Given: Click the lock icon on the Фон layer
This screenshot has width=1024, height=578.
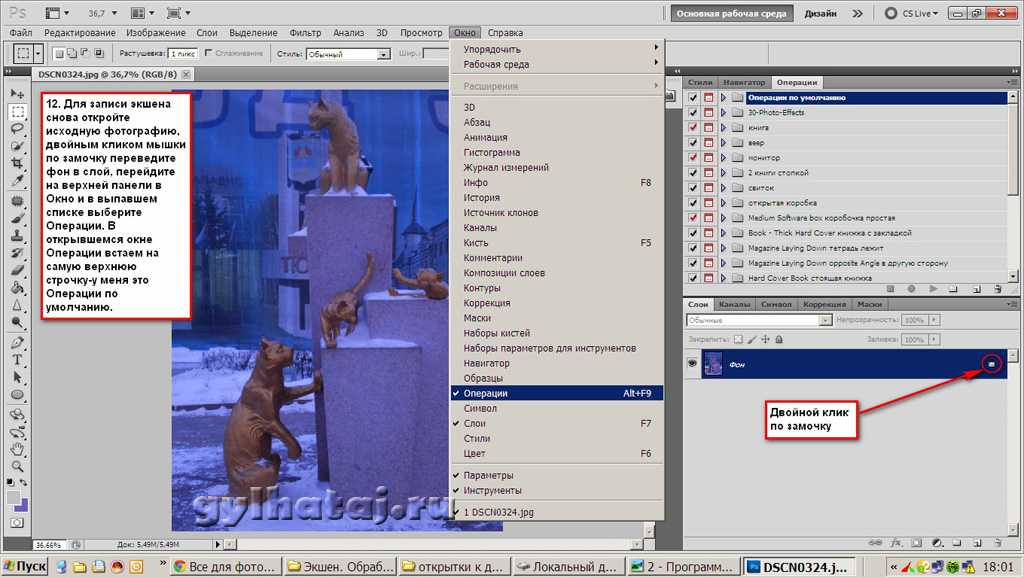Looking at the screenshot, I should click(990, 365).
